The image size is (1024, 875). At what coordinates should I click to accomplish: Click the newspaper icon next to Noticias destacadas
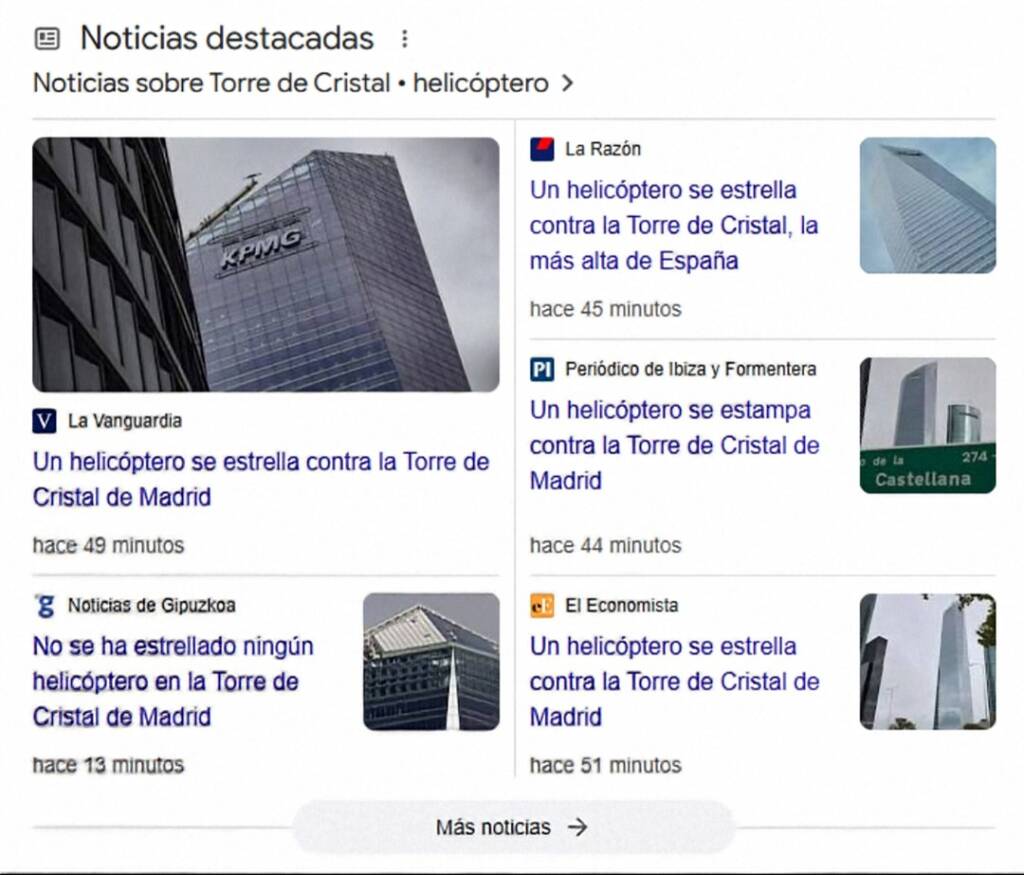click(x=47, y=39)
